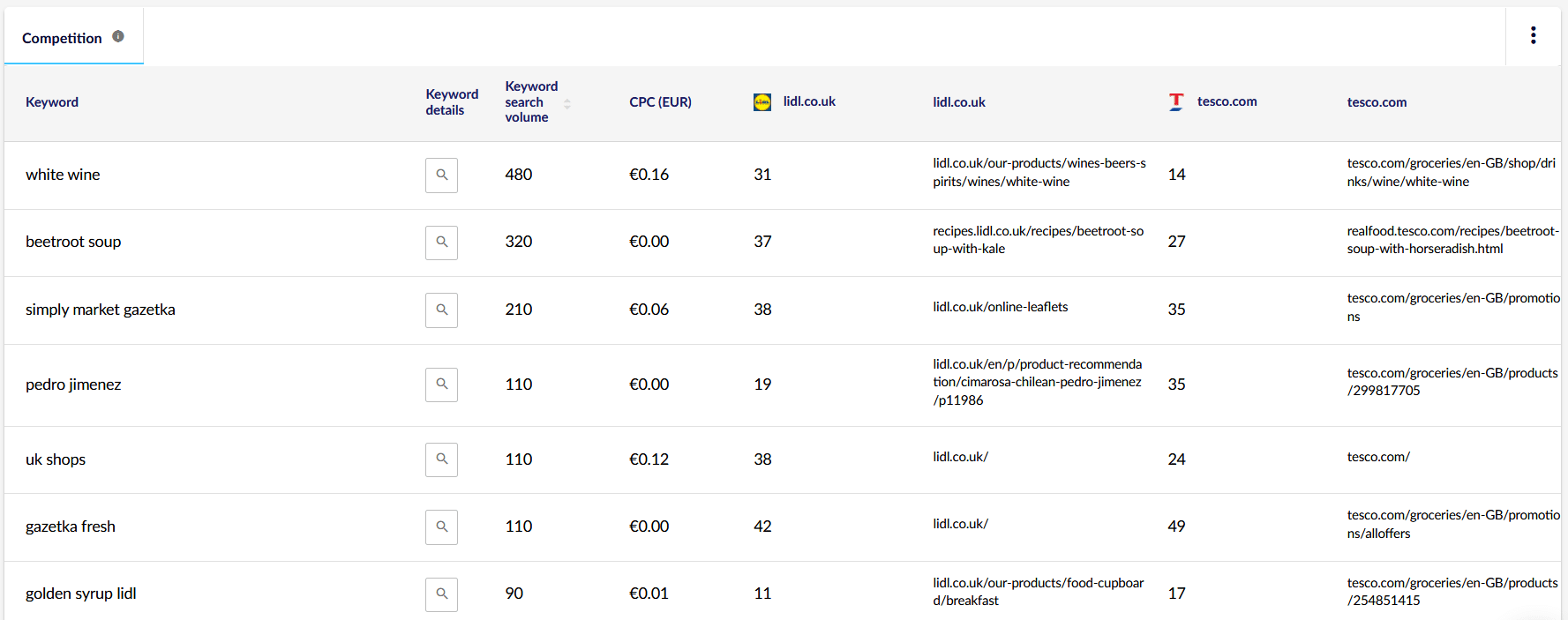Click the Tesco logo in header

1176,102
